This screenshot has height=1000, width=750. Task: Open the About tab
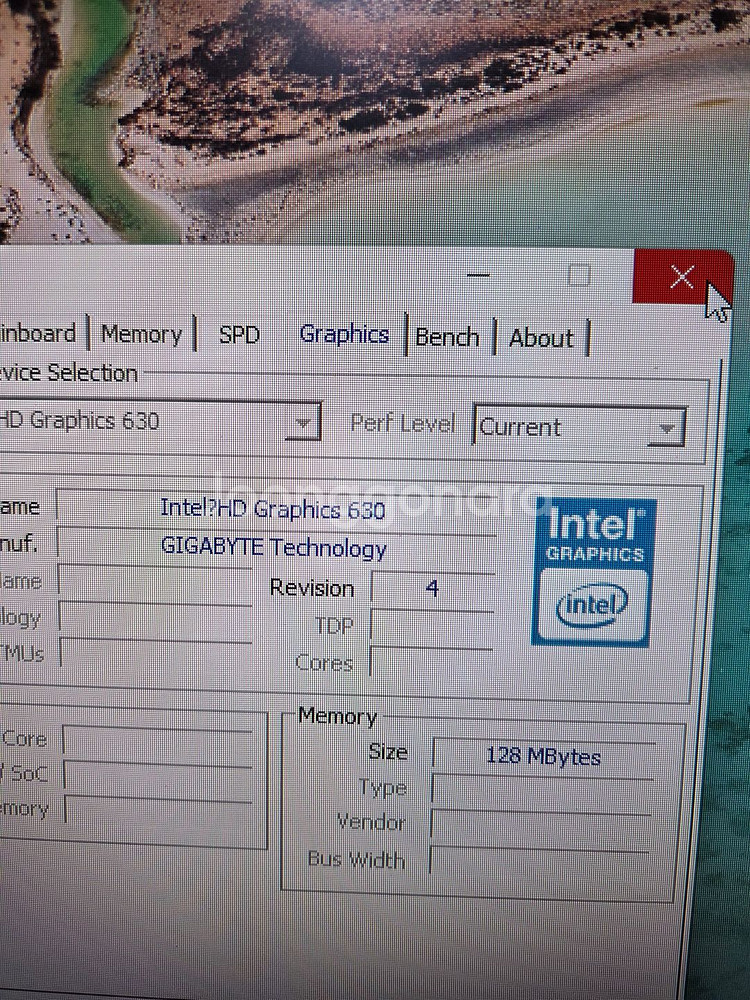point(541,338)
